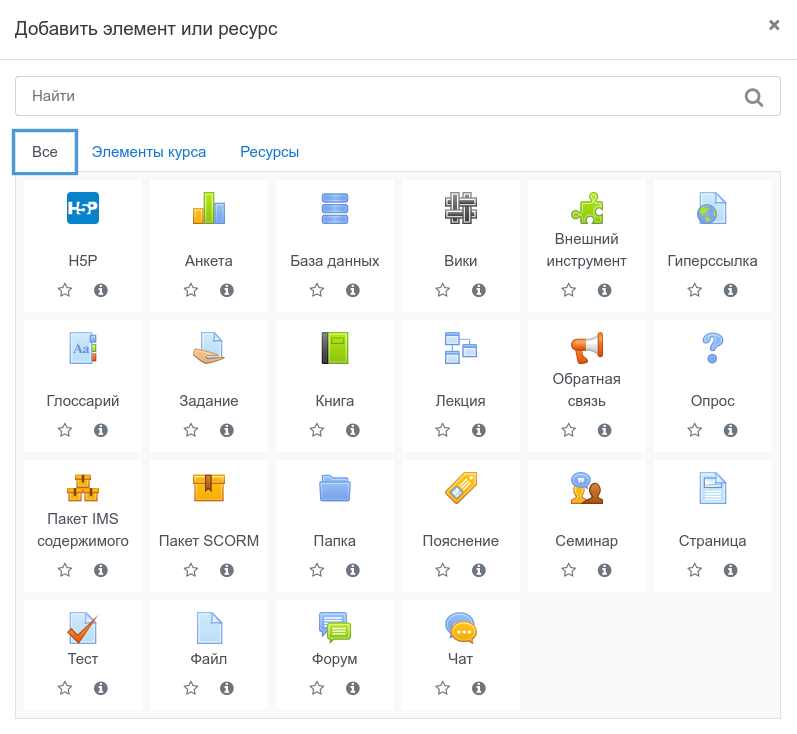
Task: Choose the Книга resource icon
Action: 335,348
